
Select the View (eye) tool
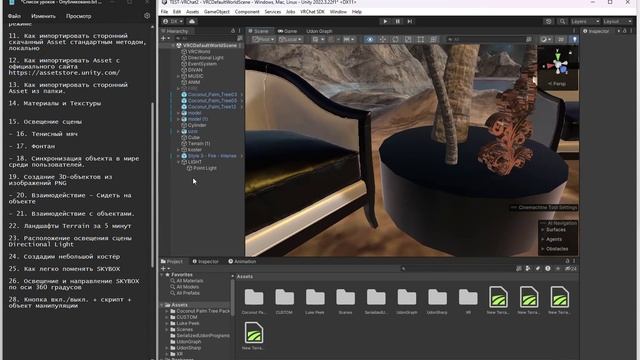370,39
